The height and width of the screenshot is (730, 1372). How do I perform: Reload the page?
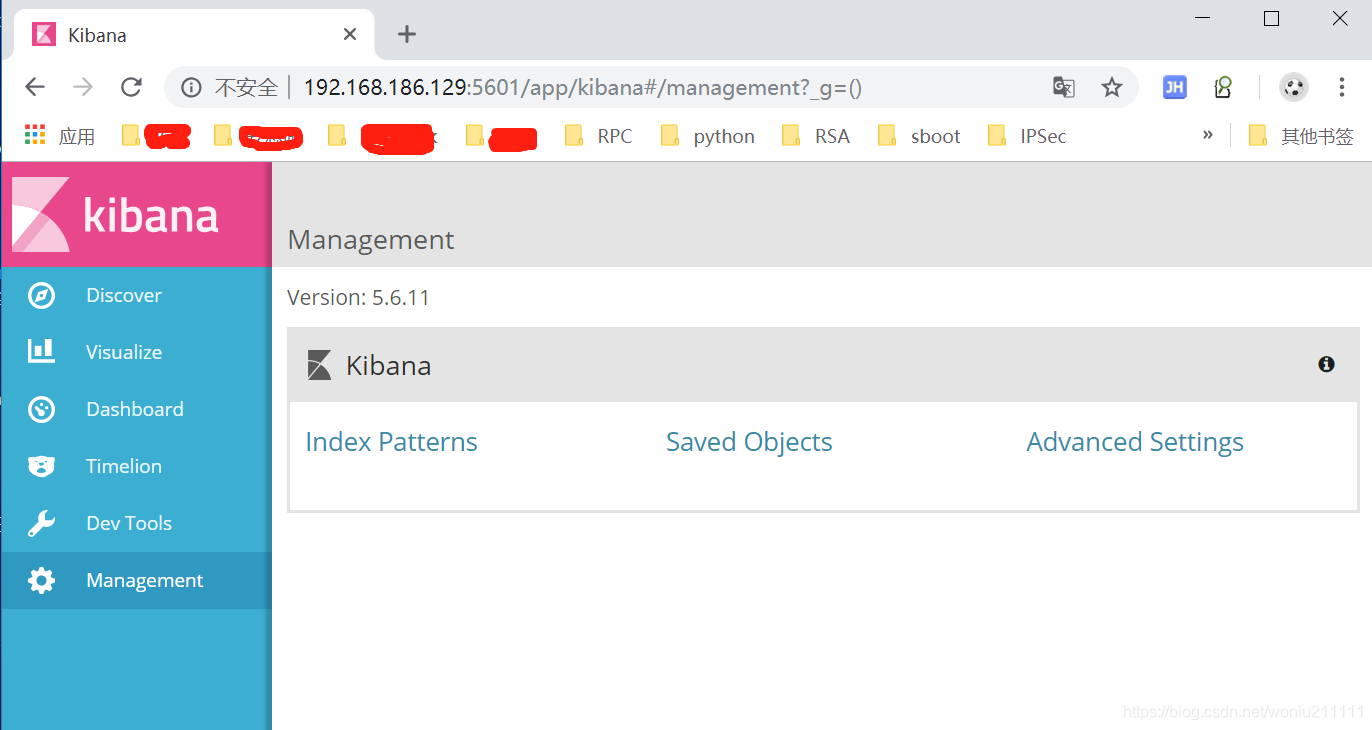131,87
